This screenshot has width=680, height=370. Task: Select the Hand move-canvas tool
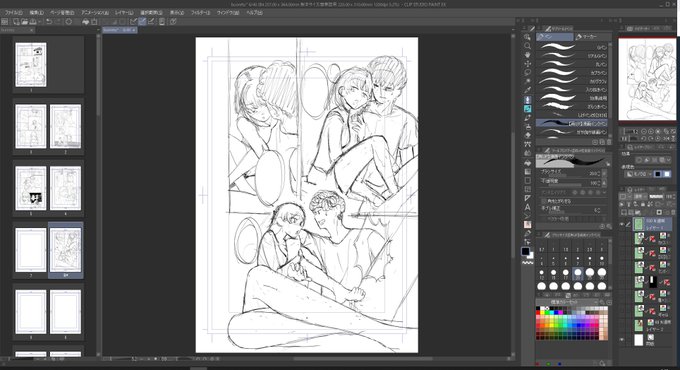(x=527, y=55)
